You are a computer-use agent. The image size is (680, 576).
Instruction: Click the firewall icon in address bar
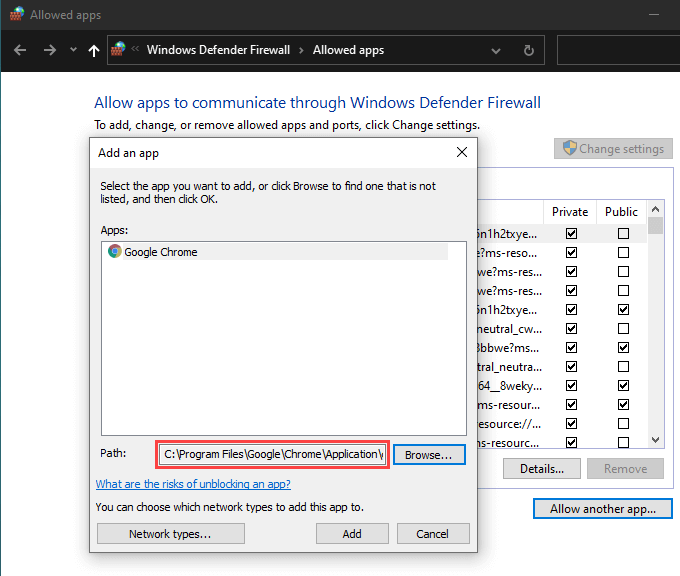click(119, 49)
